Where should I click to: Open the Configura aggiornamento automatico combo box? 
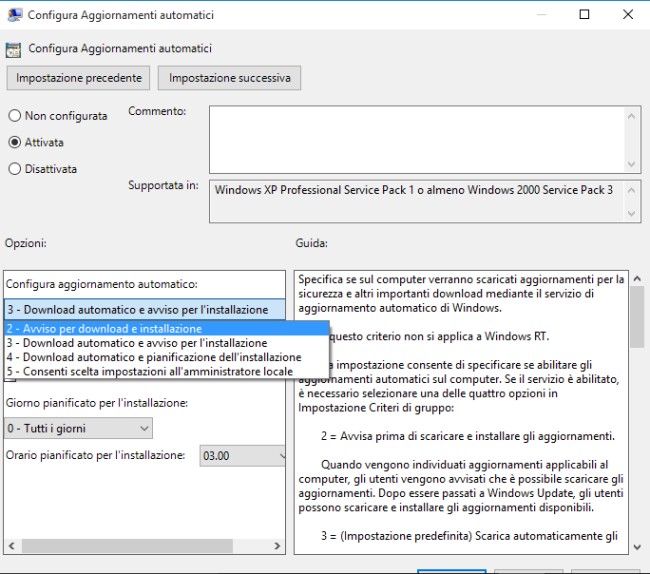[145, 310]
